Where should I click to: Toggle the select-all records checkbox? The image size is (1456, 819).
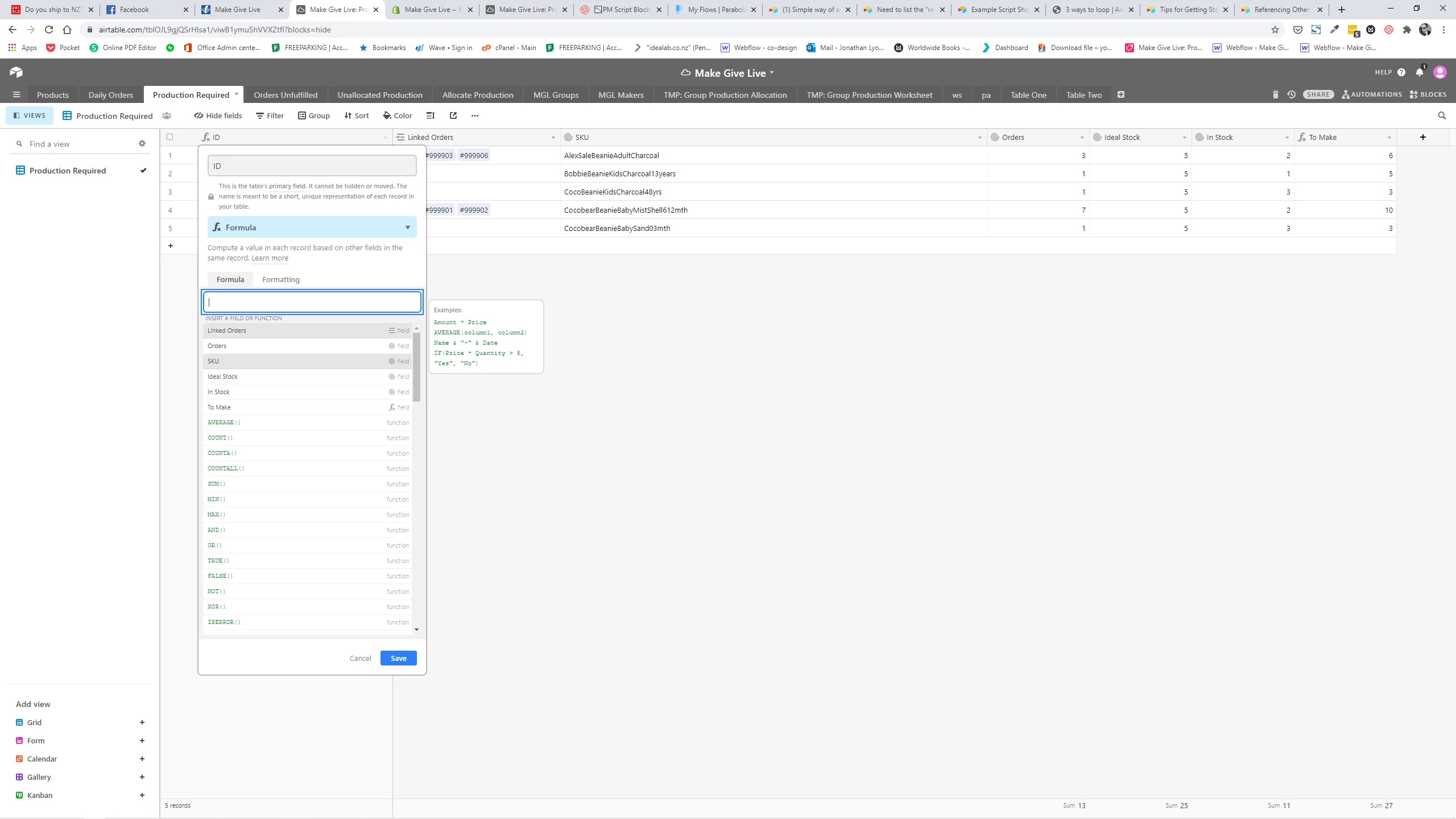click(169, 137)
